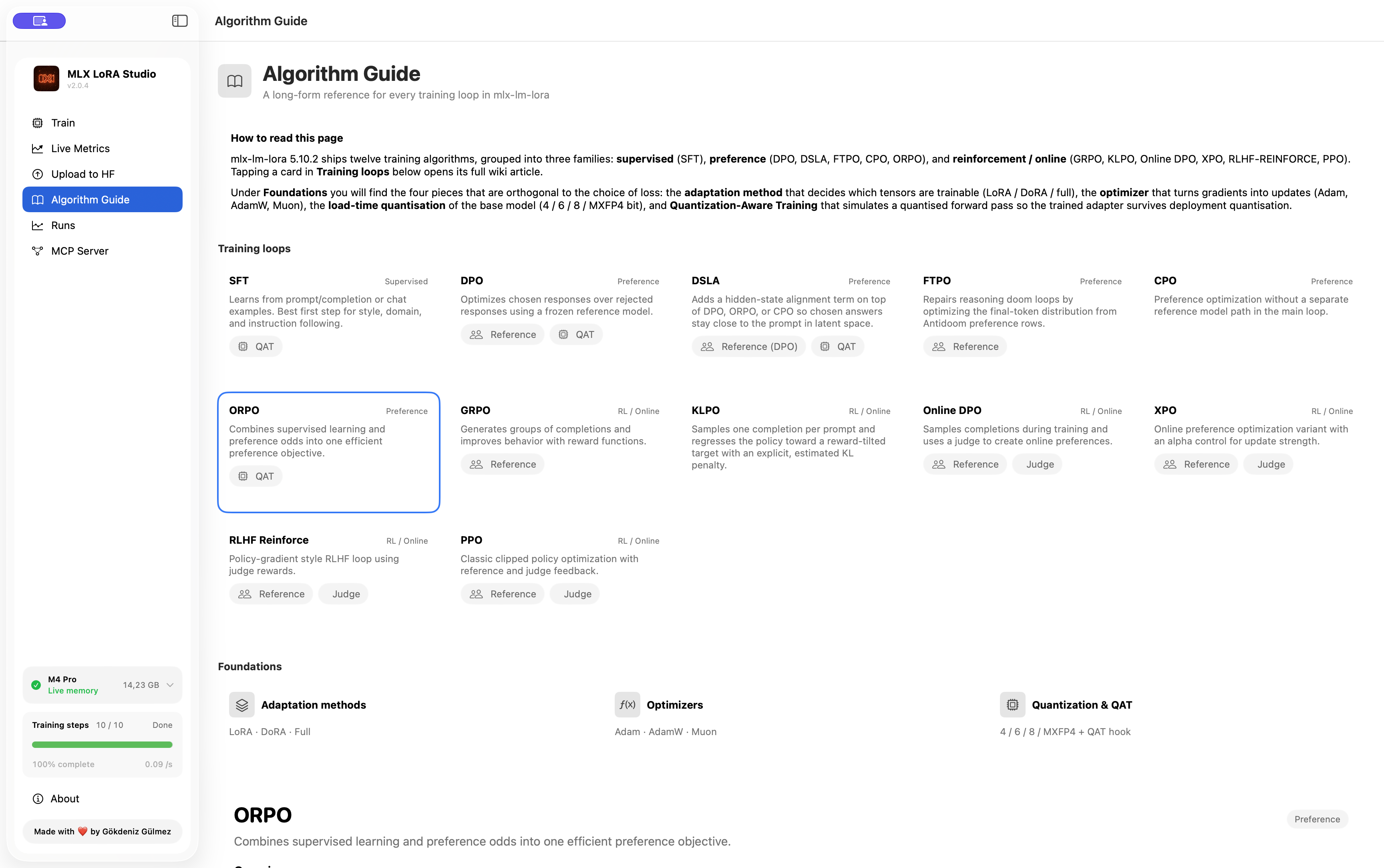Click the Made with love credit footer

tap(102, 831)
